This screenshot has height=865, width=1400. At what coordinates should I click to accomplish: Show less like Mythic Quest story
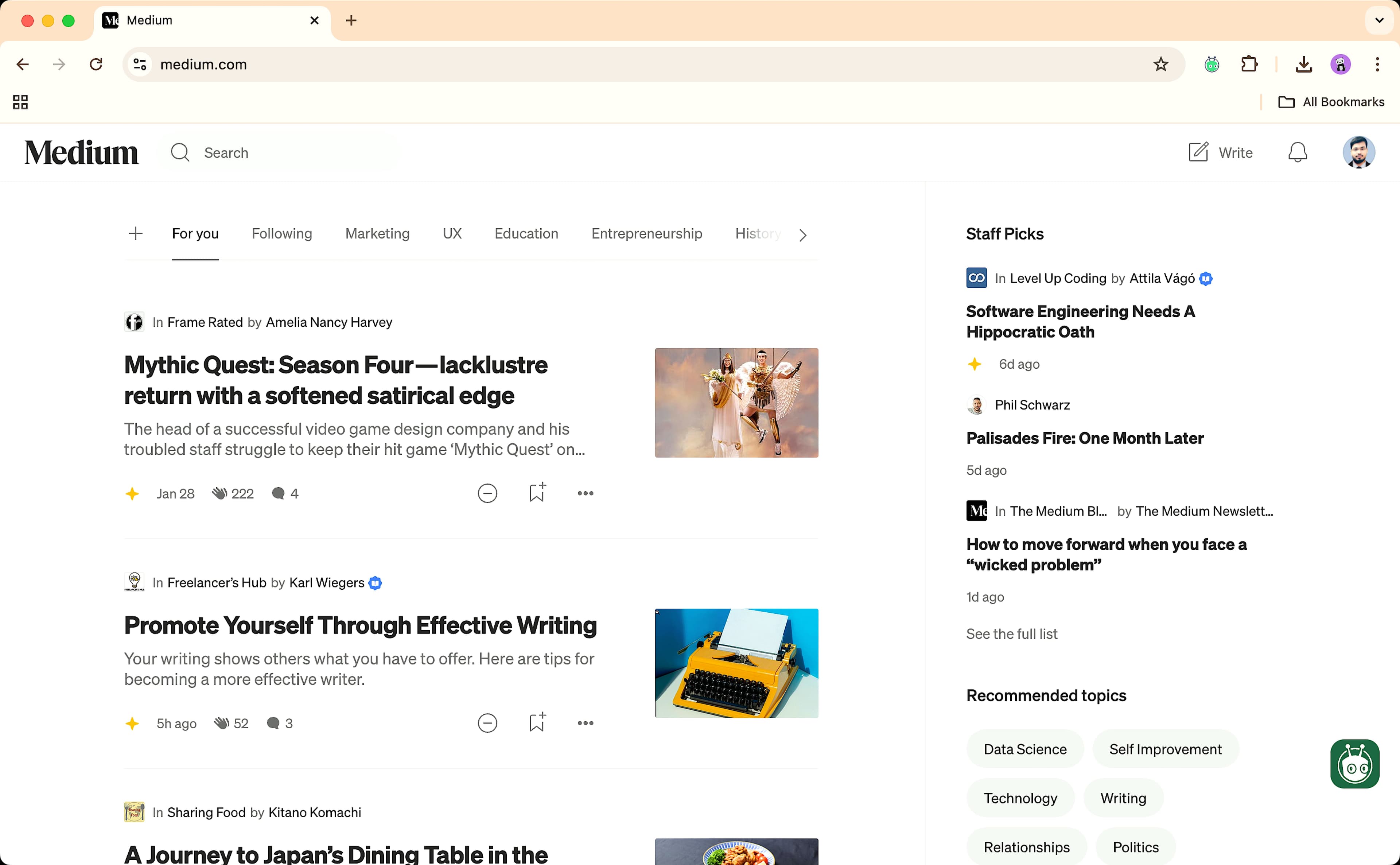[x=487, y=493]
